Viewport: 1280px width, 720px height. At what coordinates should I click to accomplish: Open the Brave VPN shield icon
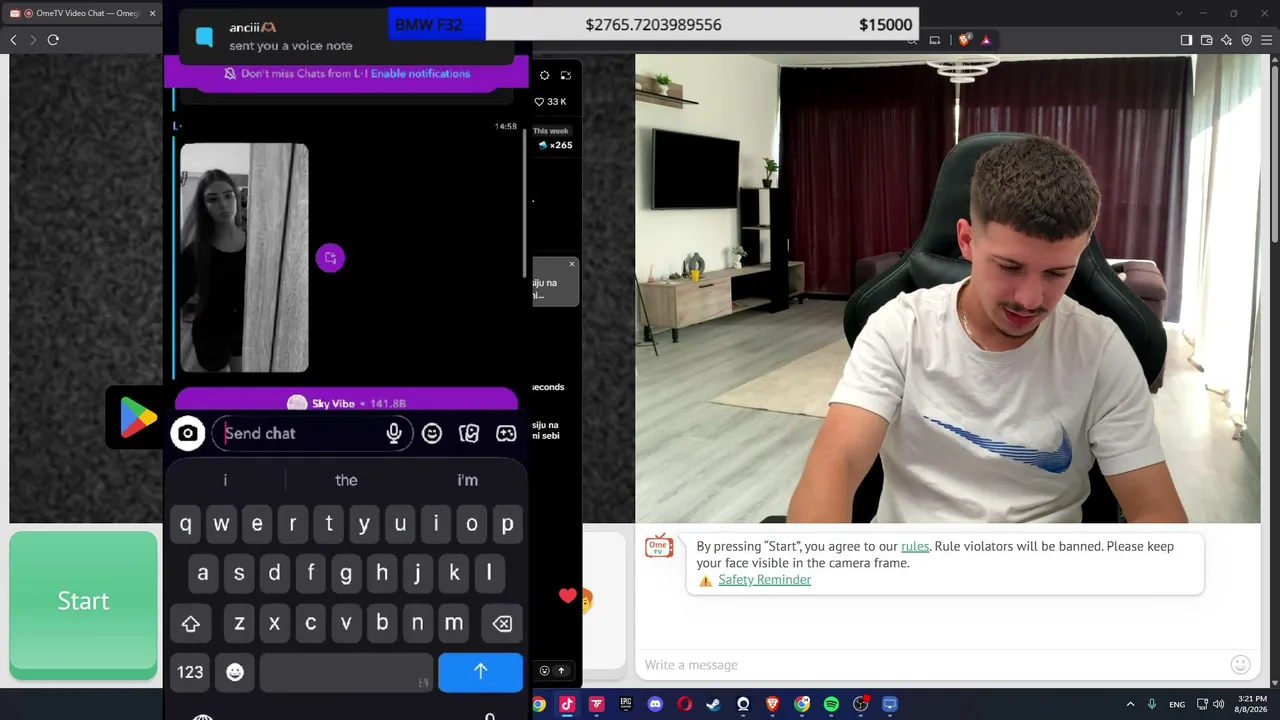(1247, 40)
